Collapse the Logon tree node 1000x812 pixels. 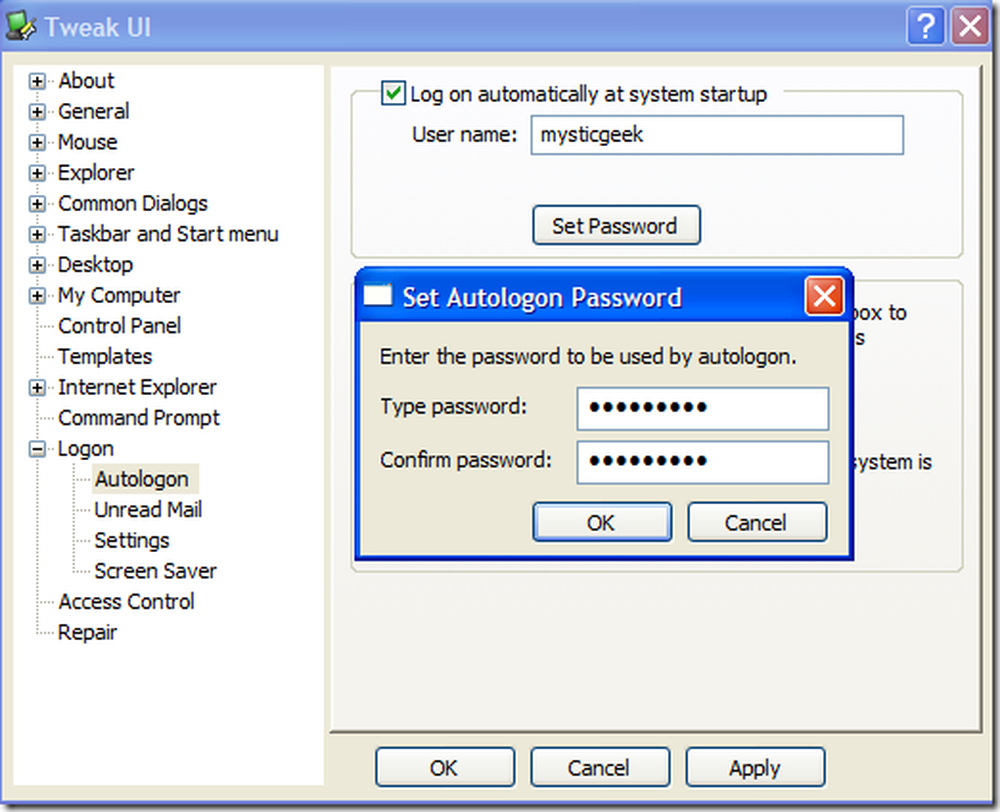(37, 450)
